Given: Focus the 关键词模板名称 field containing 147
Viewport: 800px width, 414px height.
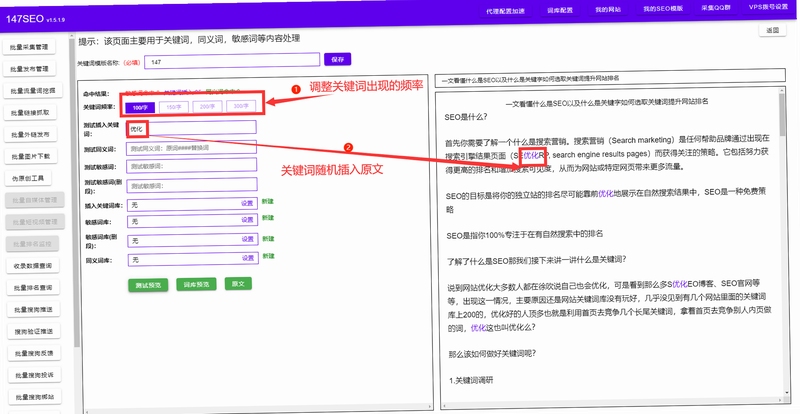Looking at the screenshot, I should tap(232, 61).
